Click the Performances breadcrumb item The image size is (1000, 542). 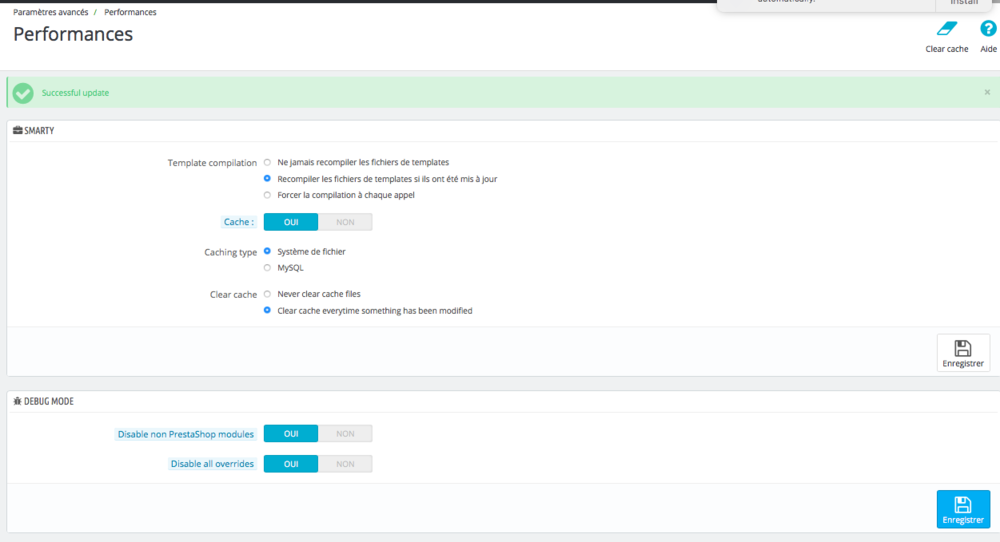(130, 12)
